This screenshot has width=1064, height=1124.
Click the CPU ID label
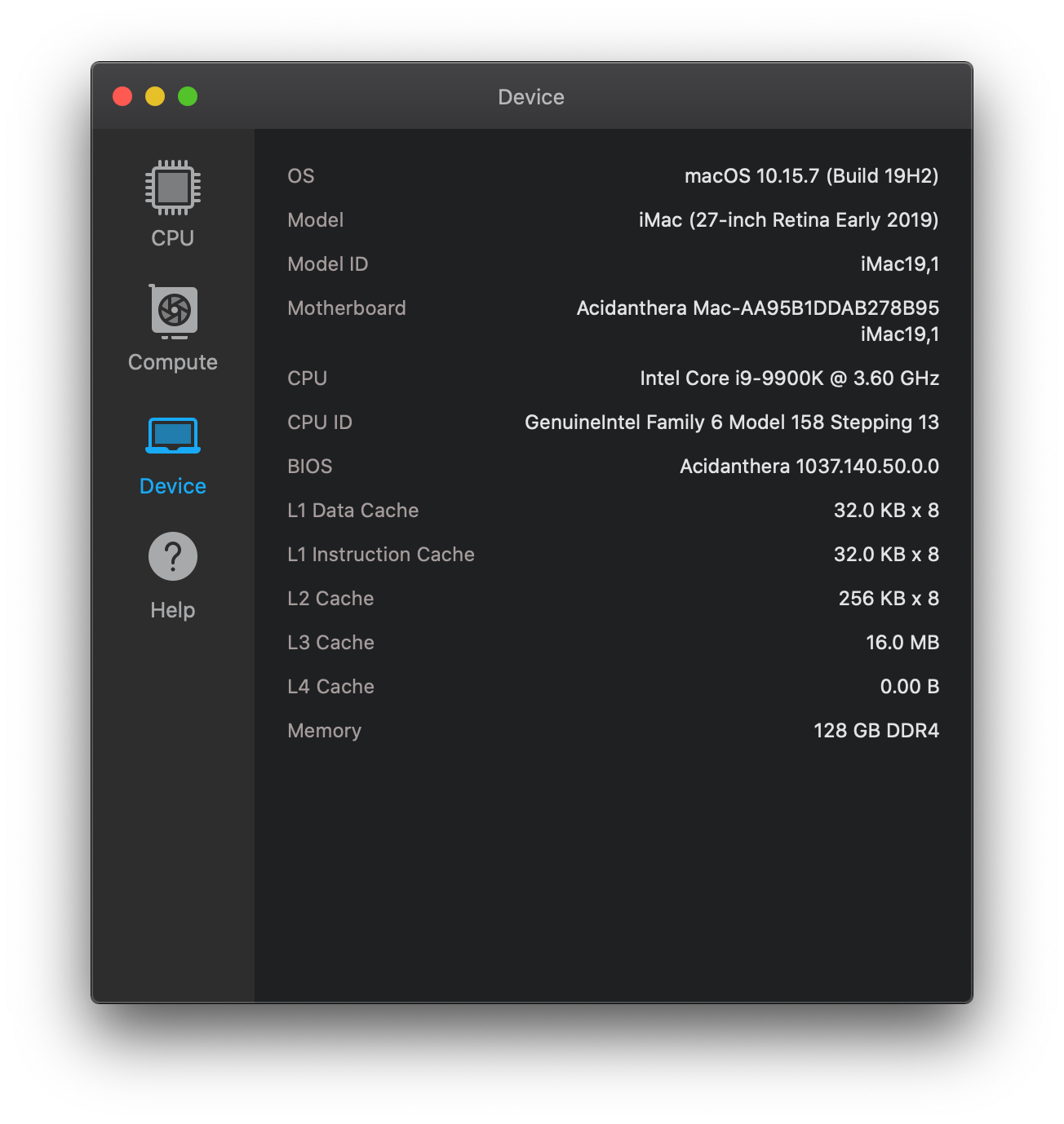(320, 423)
